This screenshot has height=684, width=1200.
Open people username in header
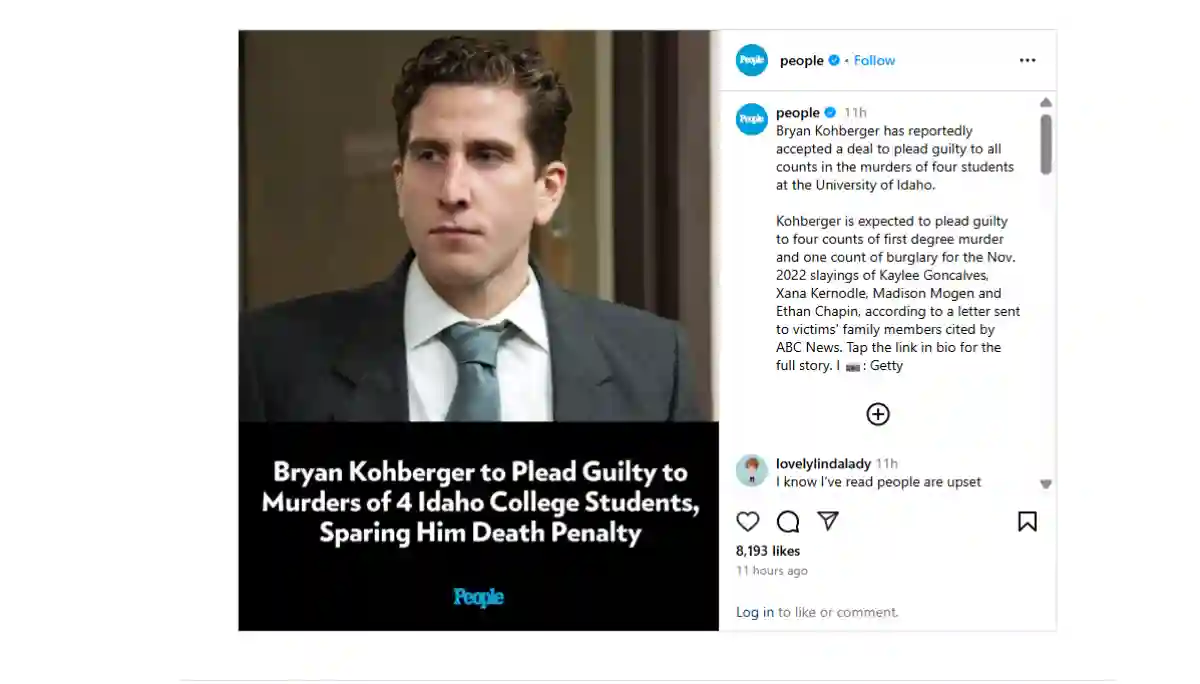pyautogui.click(x=801, y=60)
